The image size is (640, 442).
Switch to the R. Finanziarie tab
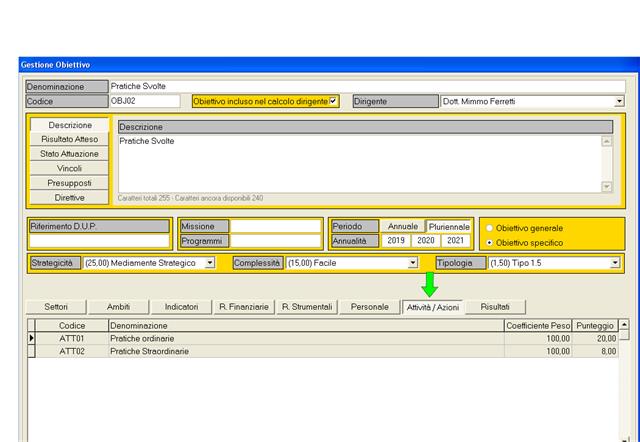(243, 307)
